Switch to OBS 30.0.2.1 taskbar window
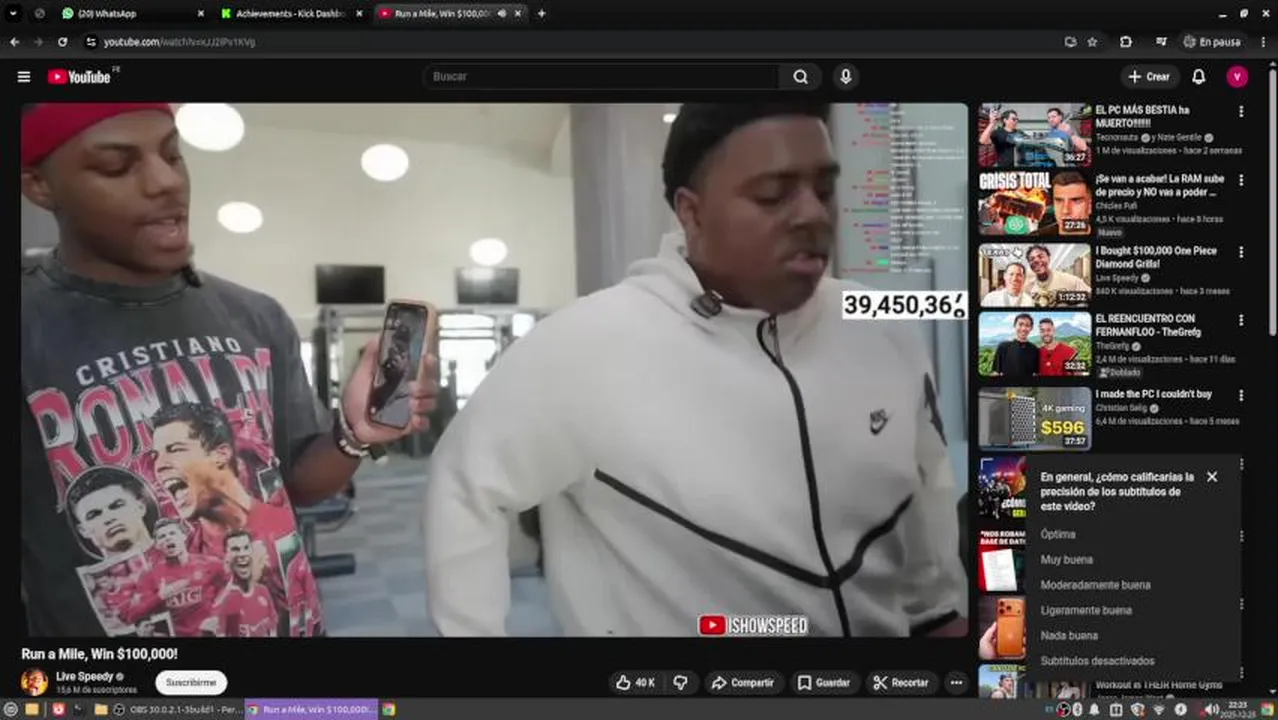 pos(177,709)
